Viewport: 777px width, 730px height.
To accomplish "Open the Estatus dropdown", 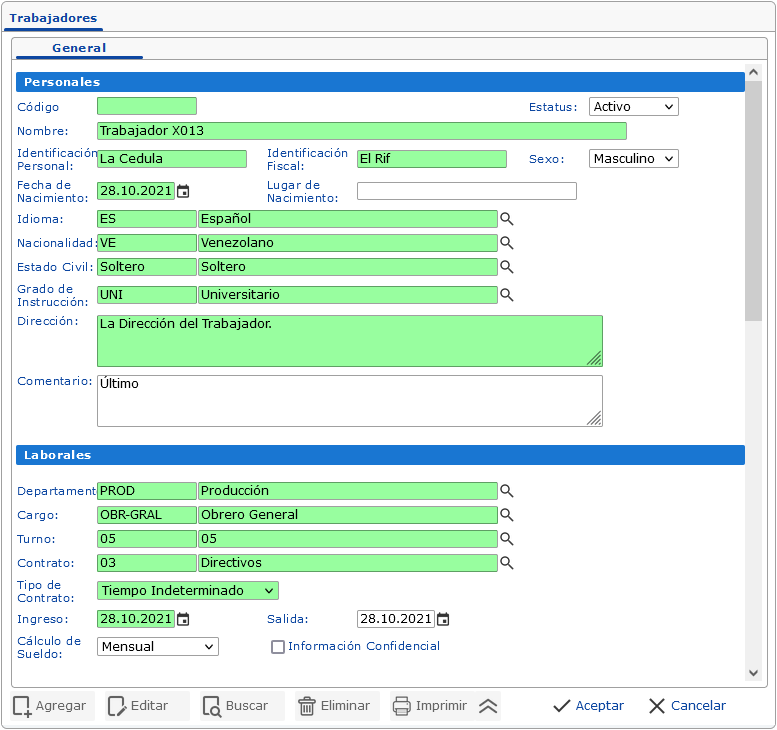I will click(x=633, y=107).
